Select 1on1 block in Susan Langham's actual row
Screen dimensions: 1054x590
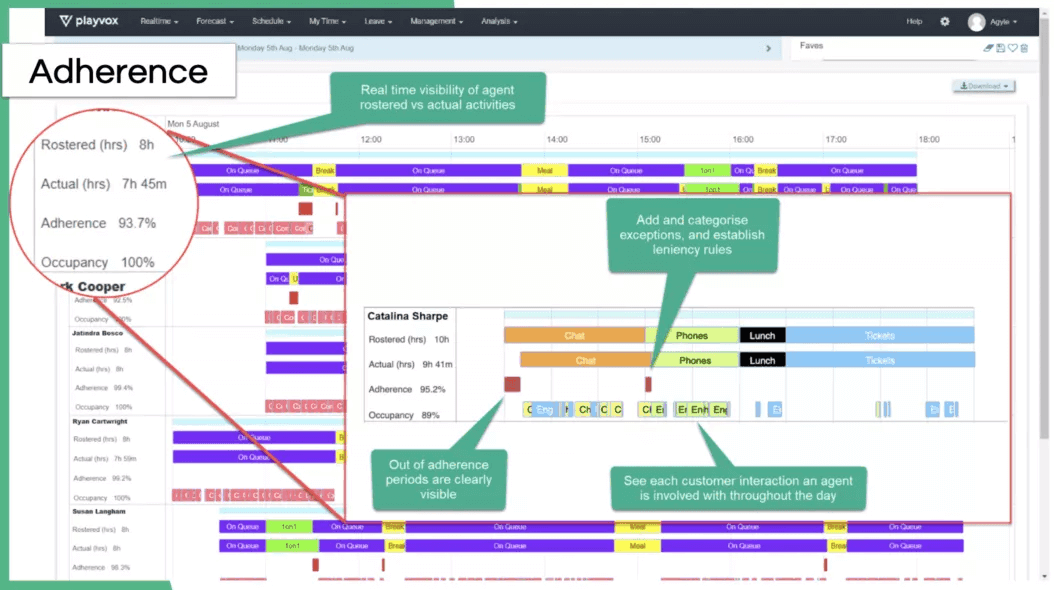click(x=292, y=546)
